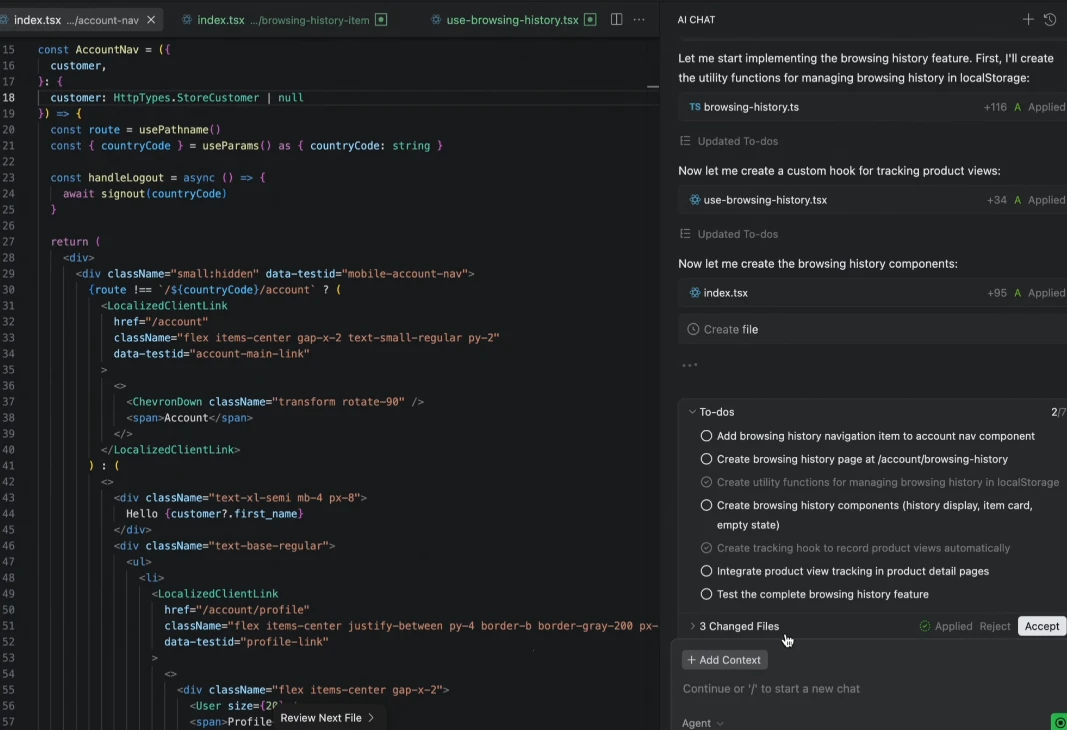The image size is (1067, 730).
Task: Switch to the use-browsing-history.tsx tab
Action: (x=511, y=20)
